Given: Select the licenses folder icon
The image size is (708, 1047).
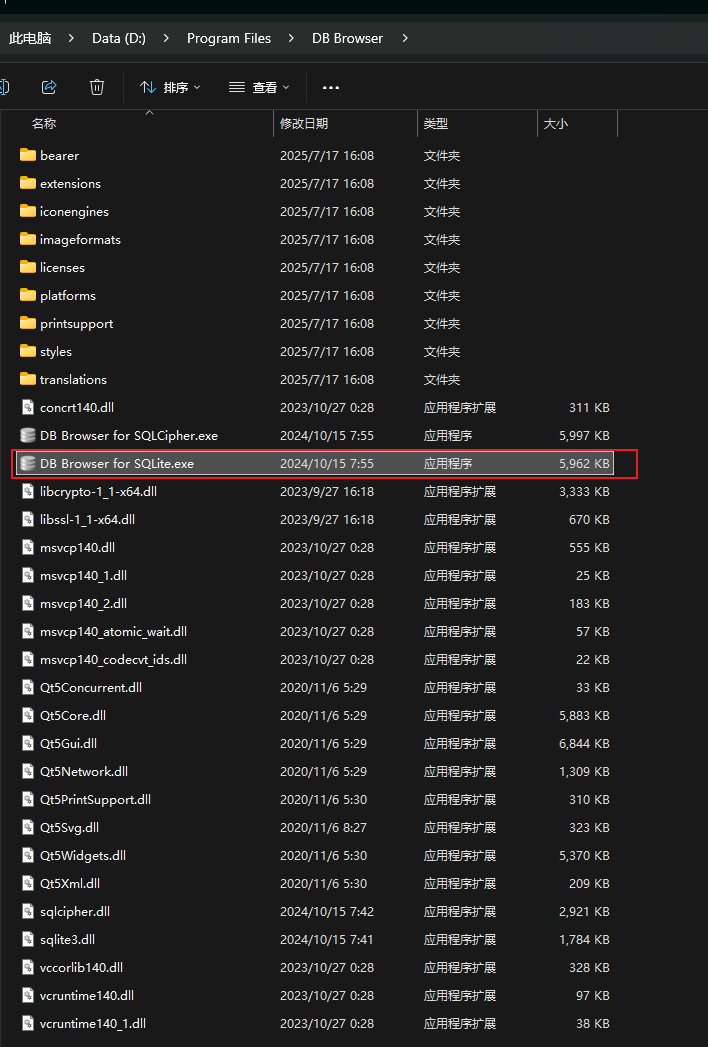Looking at the screenshot, I should pos(28,267).
